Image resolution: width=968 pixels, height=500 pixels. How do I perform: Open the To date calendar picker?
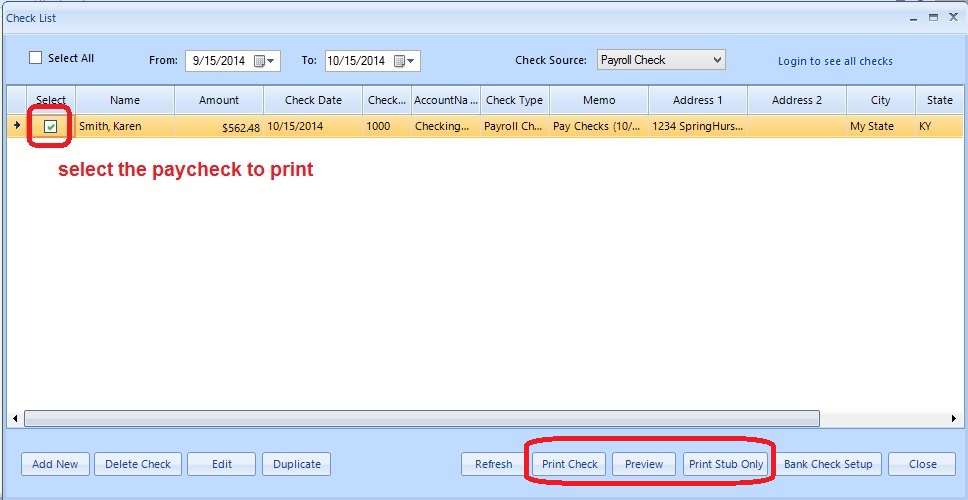coord(404,61)
